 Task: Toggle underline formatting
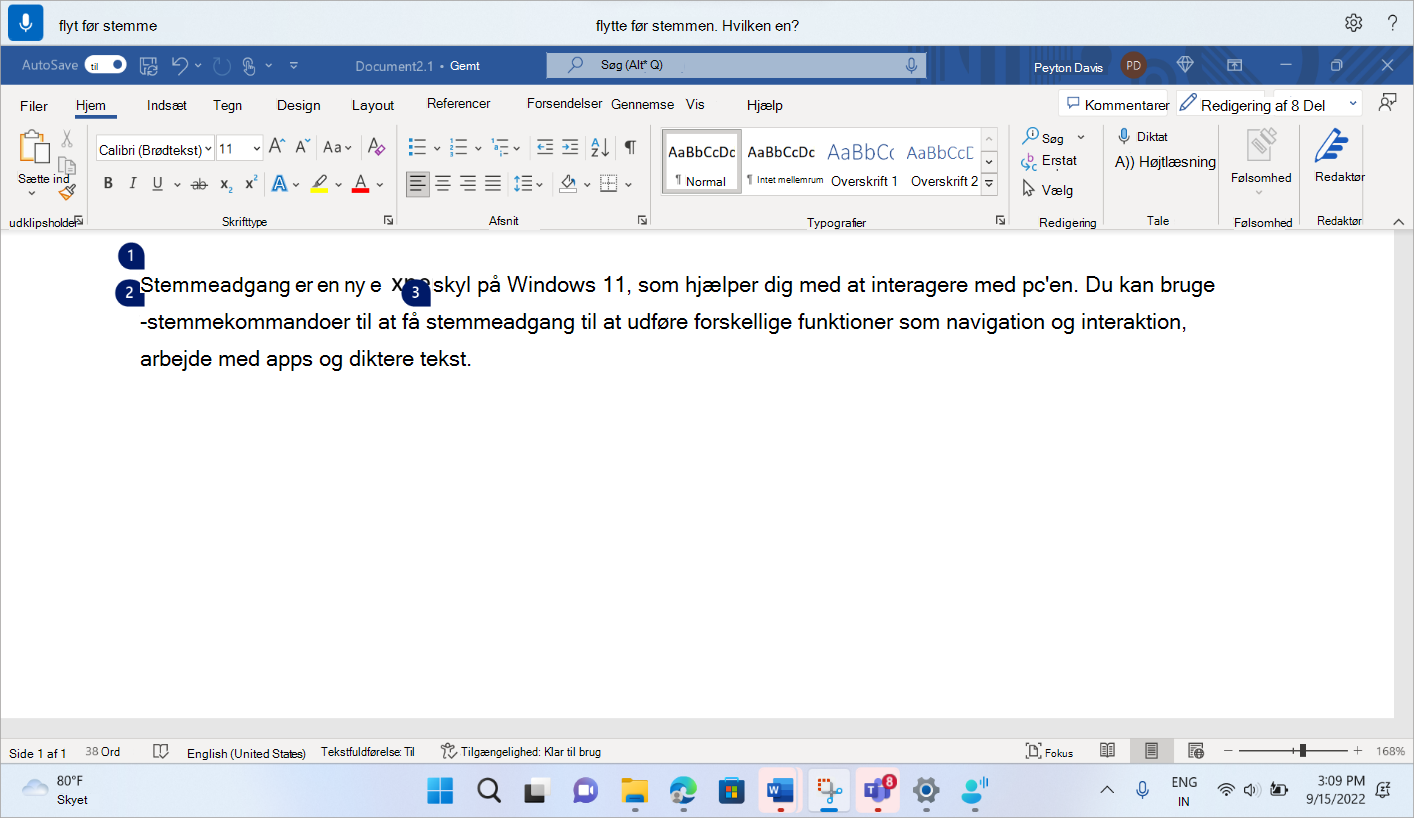click(x=157, y=184)
